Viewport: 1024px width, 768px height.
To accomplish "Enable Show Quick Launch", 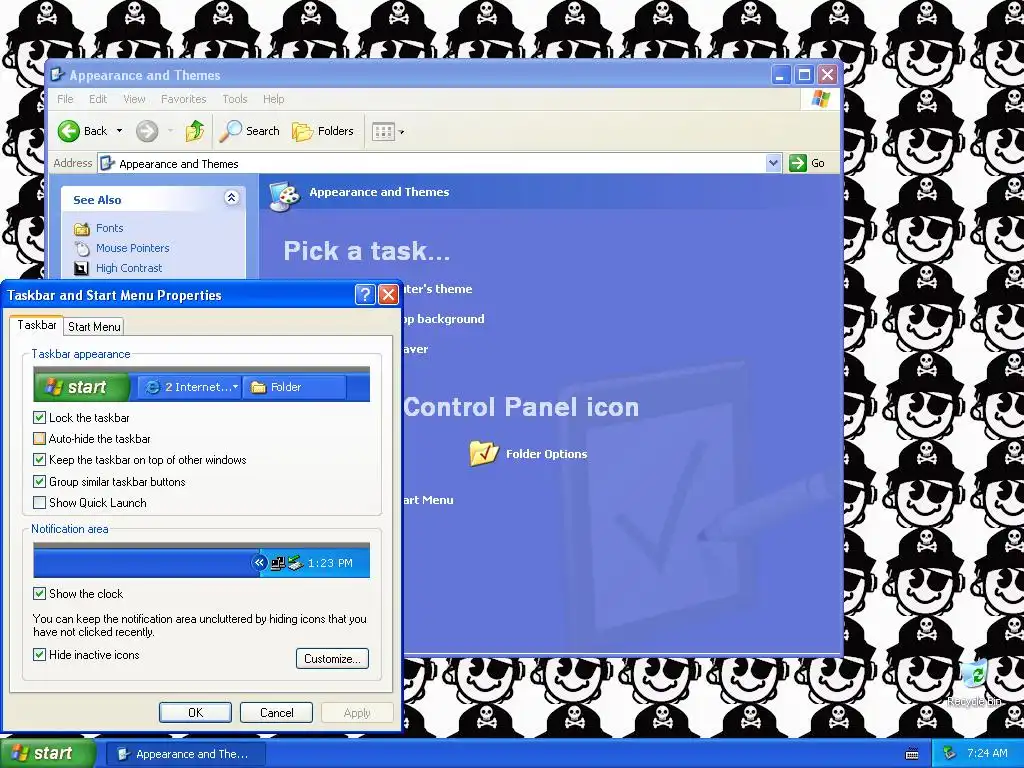I will [39, 503].
